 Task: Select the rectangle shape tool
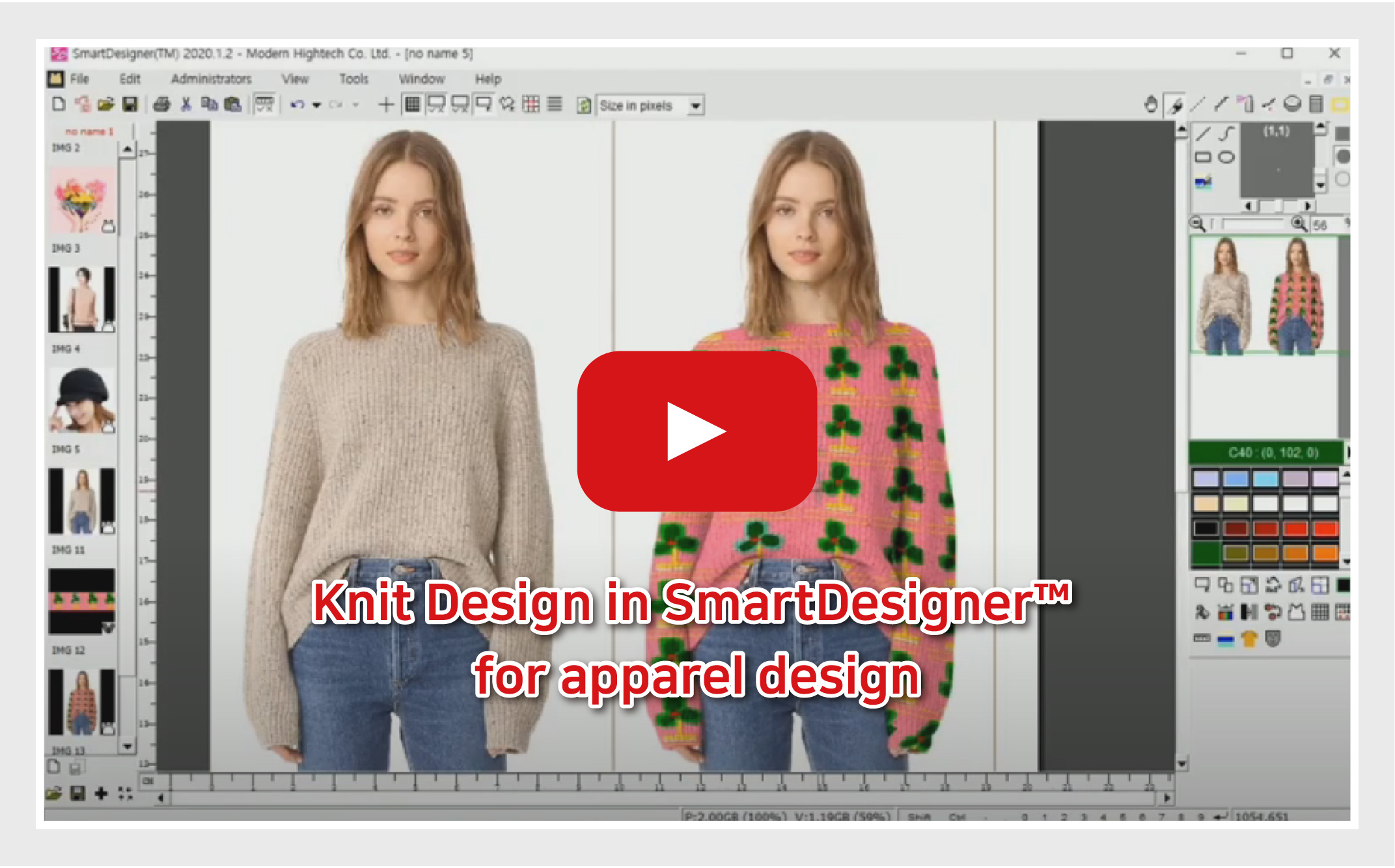(x=1203, y=157)
